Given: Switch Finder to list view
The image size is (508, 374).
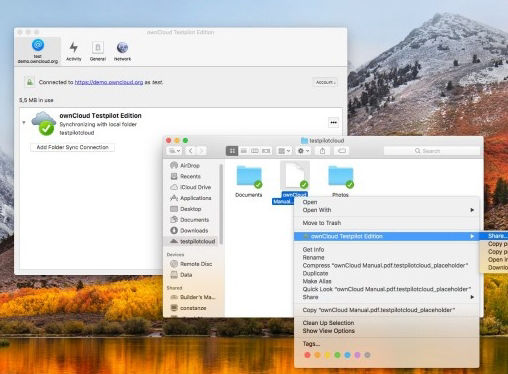Looking at the screenshot, I should tap(244, 151).
